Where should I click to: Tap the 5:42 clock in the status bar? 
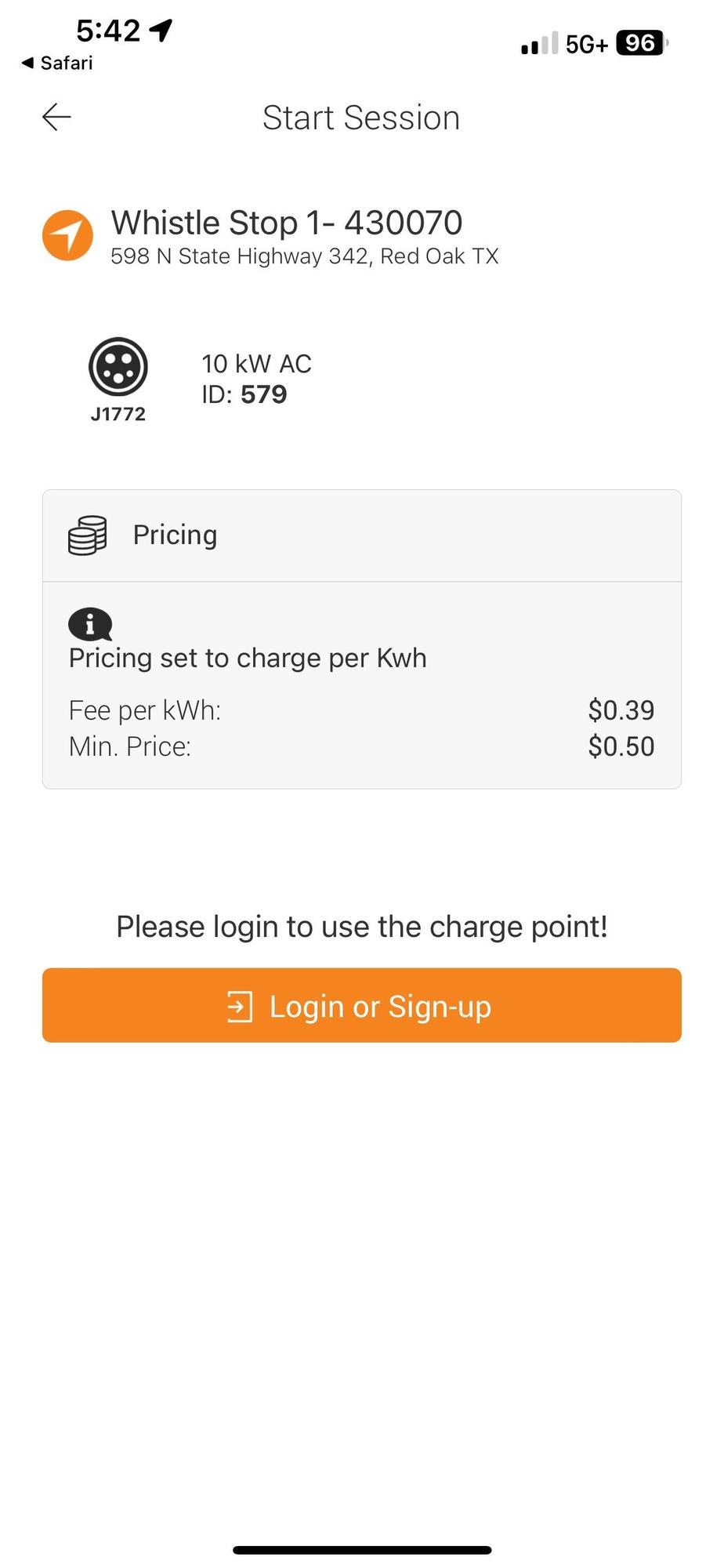click(108, 31)
